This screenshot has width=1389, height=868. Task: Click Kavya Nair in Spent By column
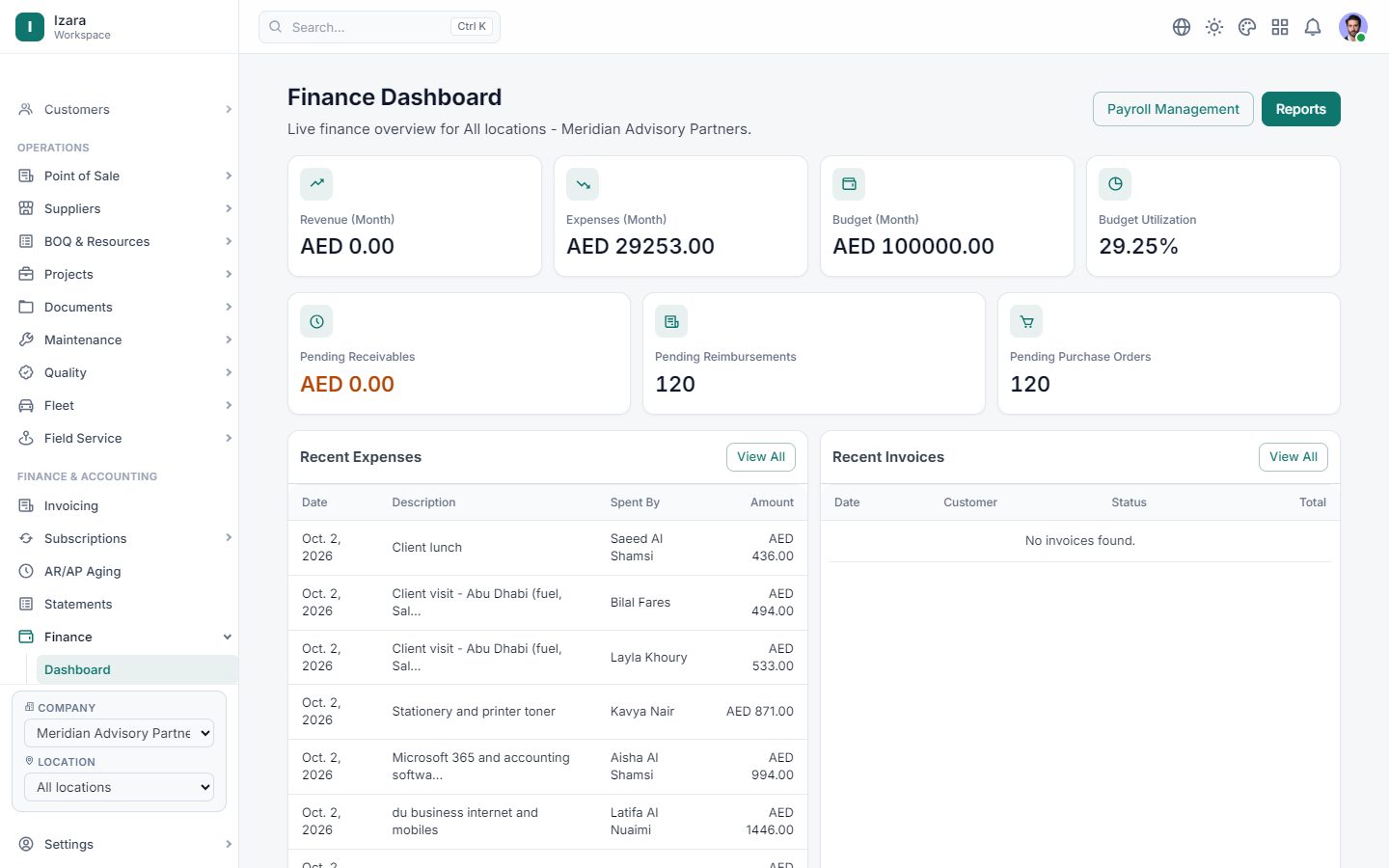(x=642, y=712)
